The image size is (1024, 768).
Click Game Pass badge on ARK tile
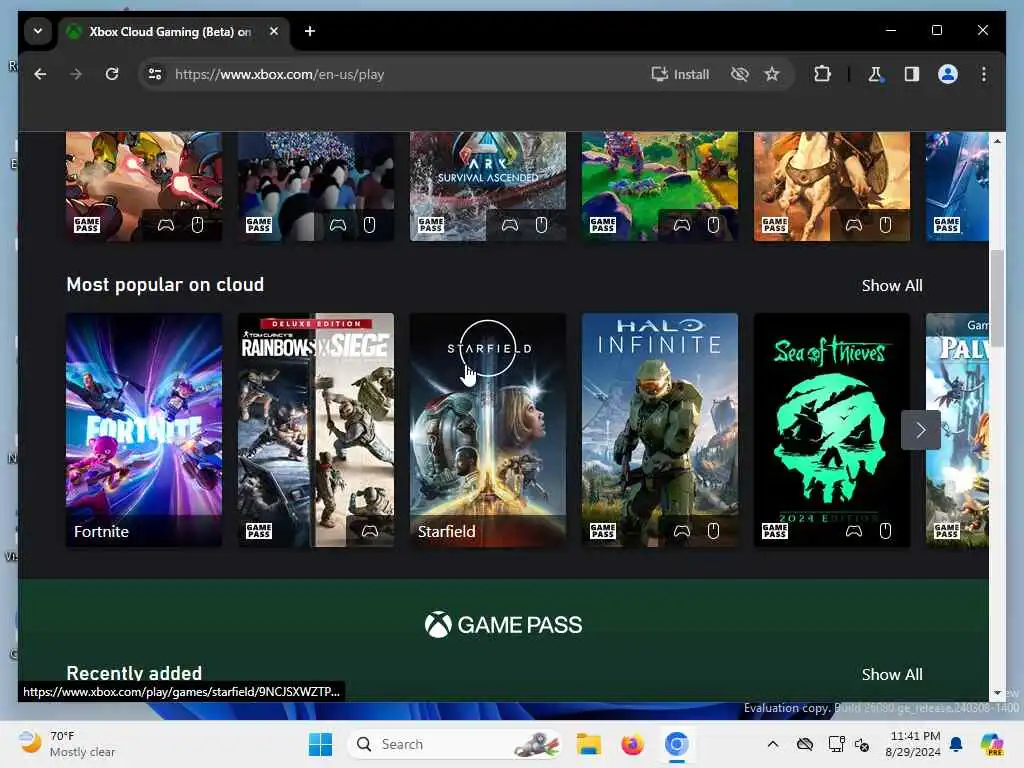tap(431, 225)
